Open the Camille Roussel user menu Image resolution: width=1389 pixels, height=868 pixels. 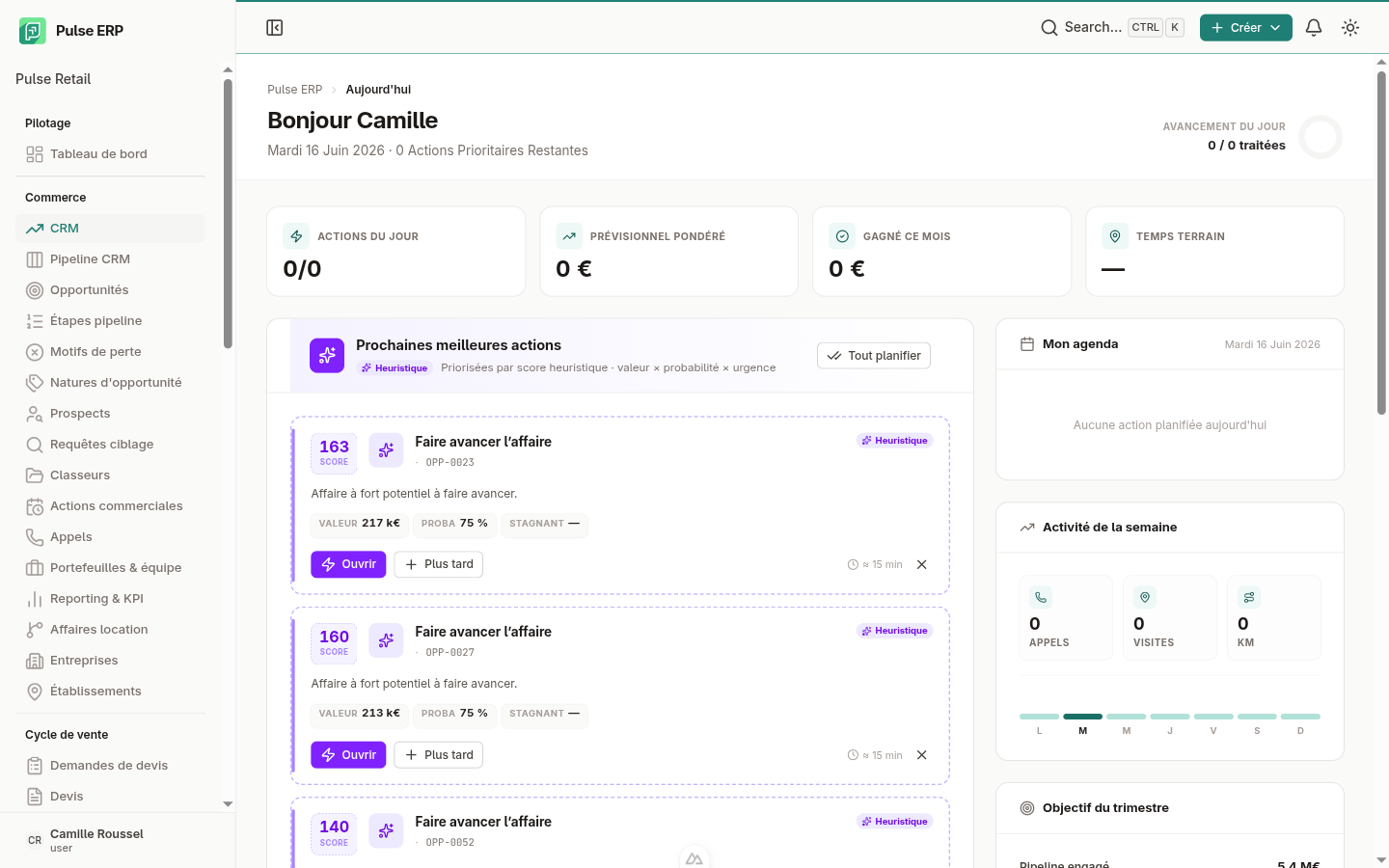[118, 840]
